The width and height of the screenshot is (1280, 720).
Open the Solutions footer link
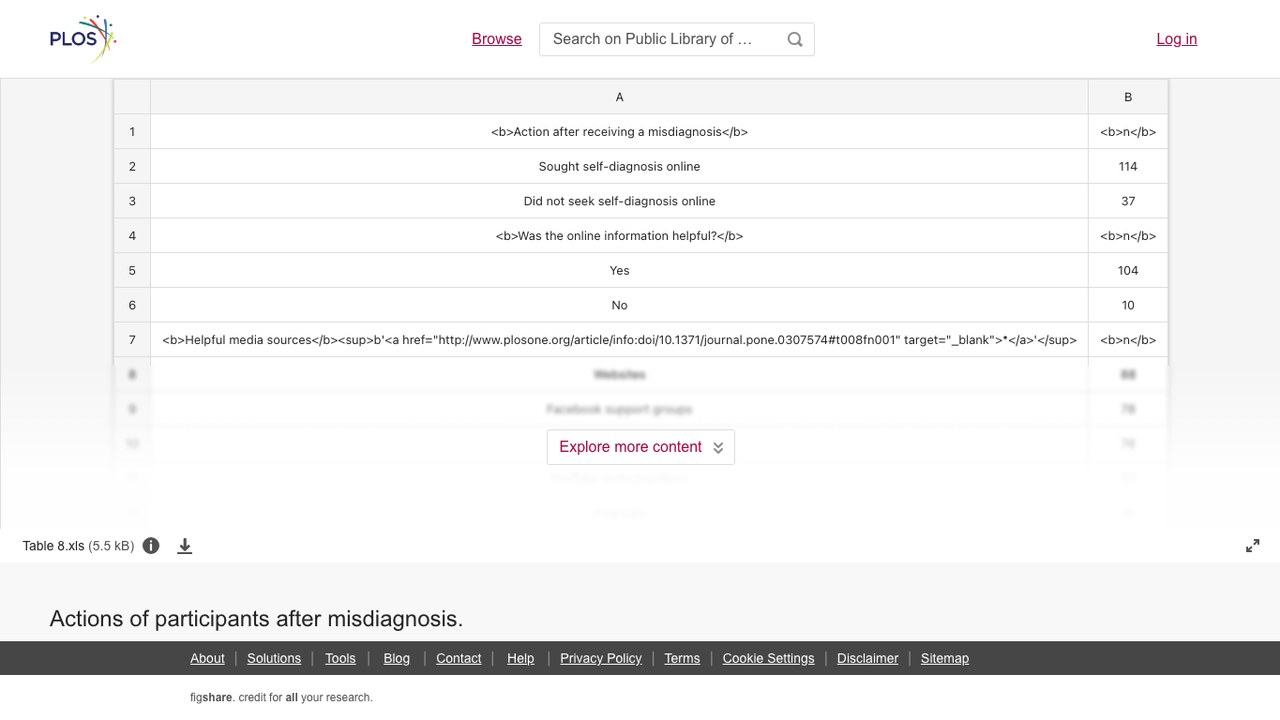[274, 658]
